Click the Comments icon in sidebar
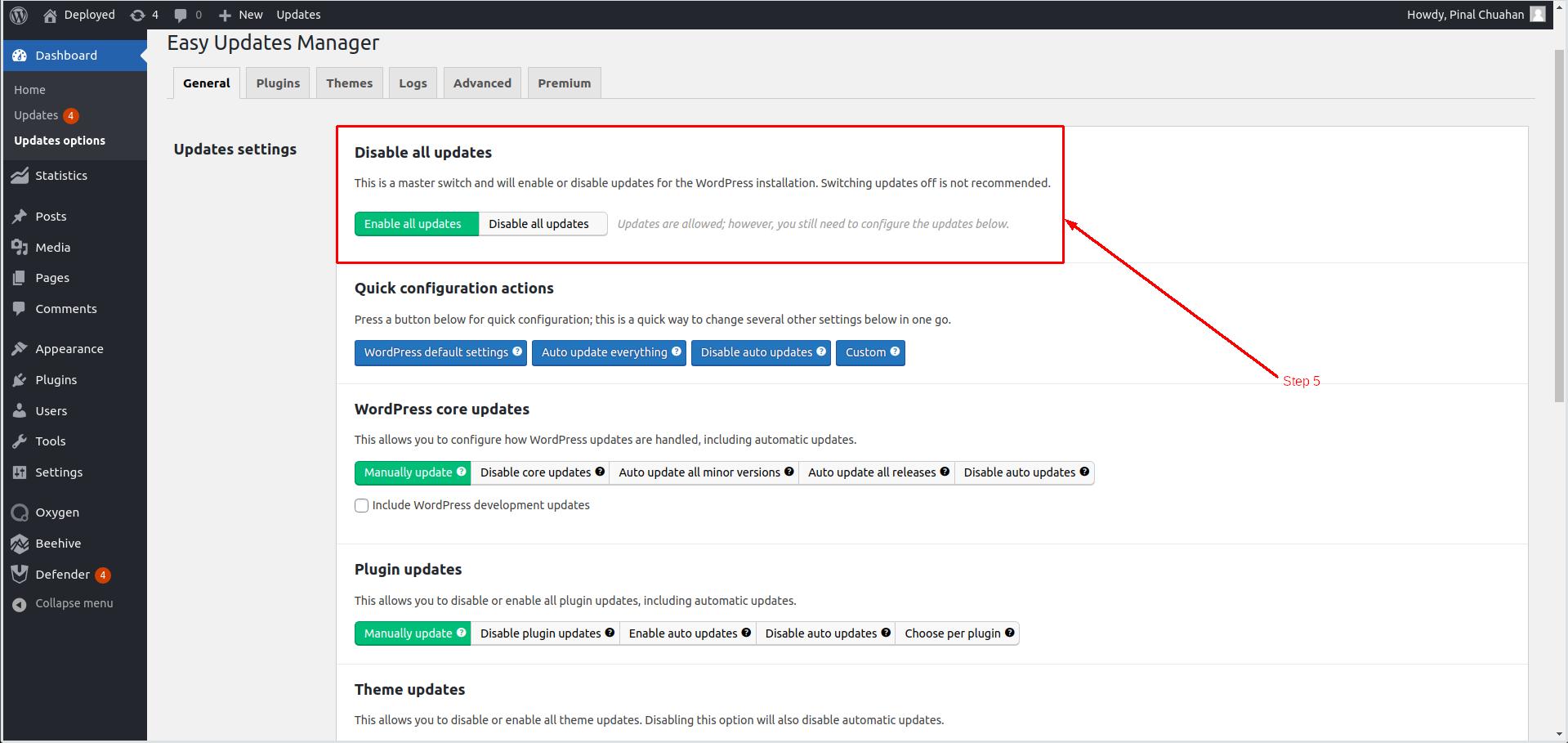Image resolution: width=1568 pixels, height=743 pixels. [x=20, y=309]
